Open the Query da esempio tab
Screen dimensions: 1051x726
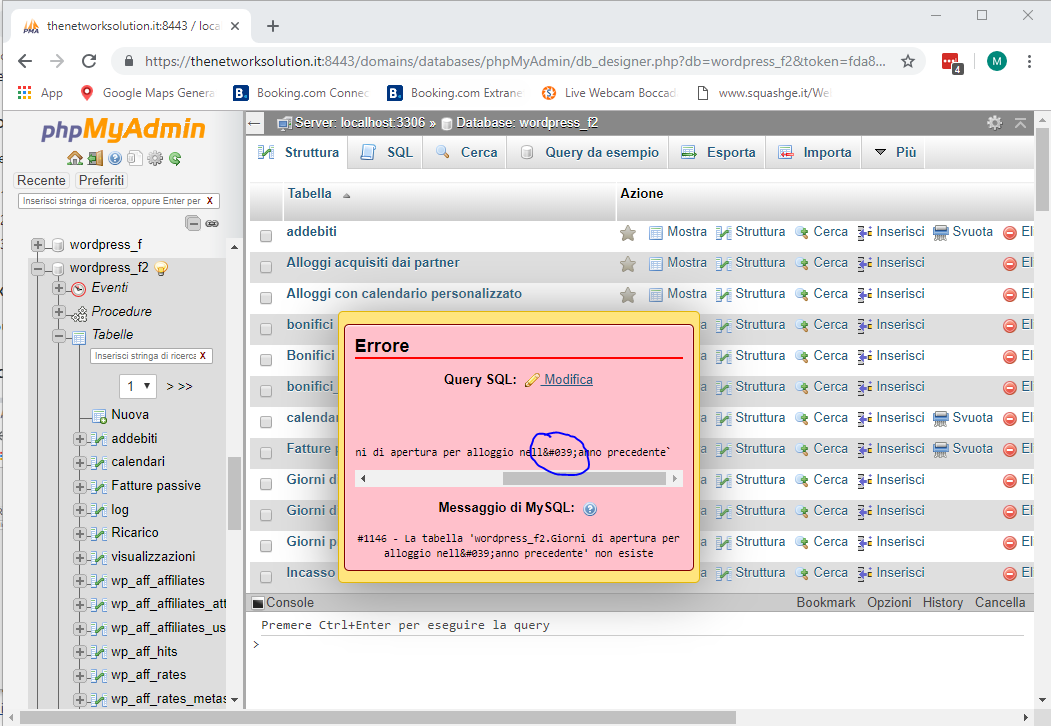[x=590, y=153]
